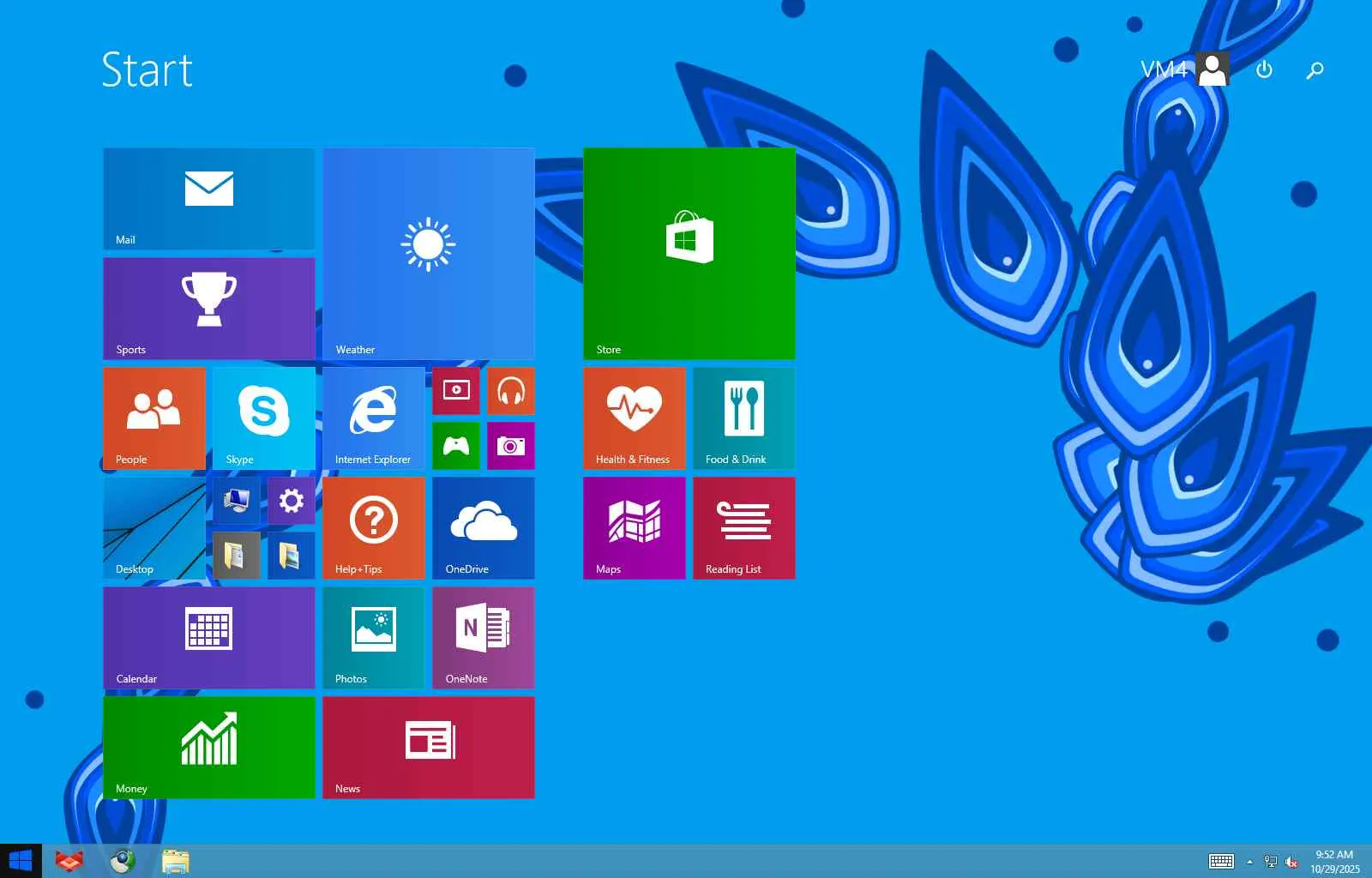Click the search magnifier button
This screenshot has height=878, width=1372.
coord(1315,69)
